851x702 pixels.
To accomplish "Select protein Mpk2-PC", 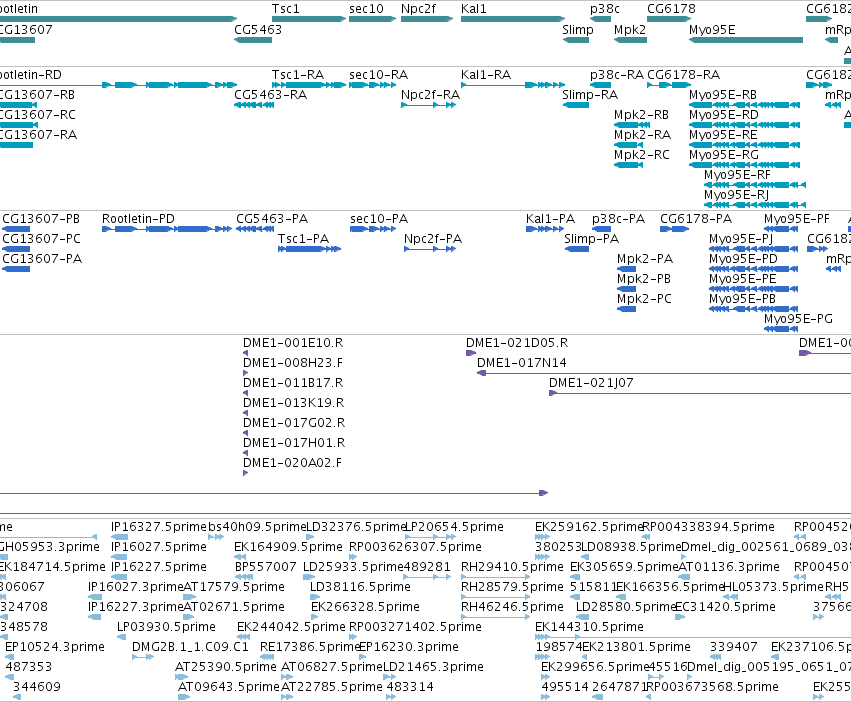I will coord(626,309).
